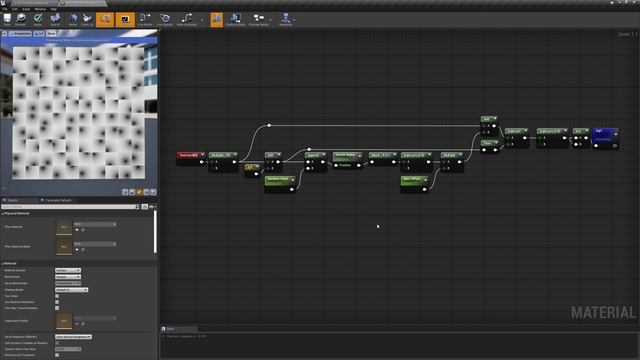Select the highlighted plane preview shape

[x=139, y=192]
